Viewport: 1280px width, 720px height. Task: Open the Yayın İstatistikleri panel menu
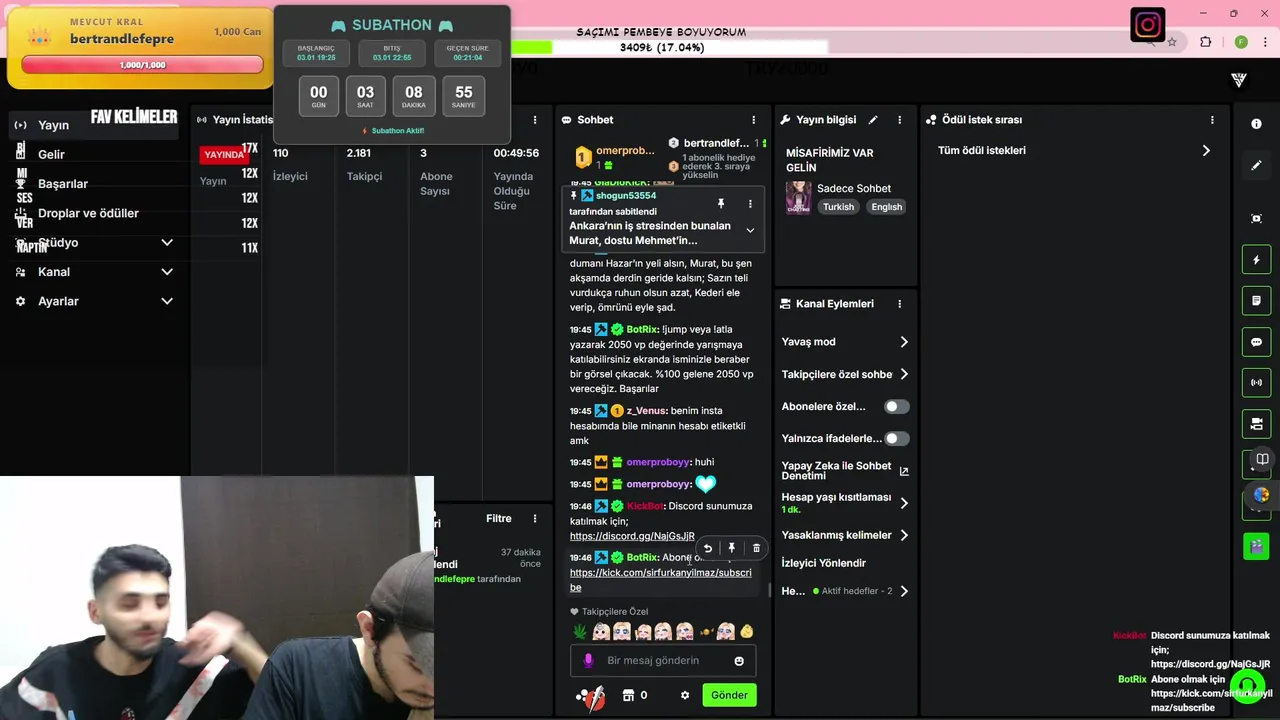coord(535,120)
